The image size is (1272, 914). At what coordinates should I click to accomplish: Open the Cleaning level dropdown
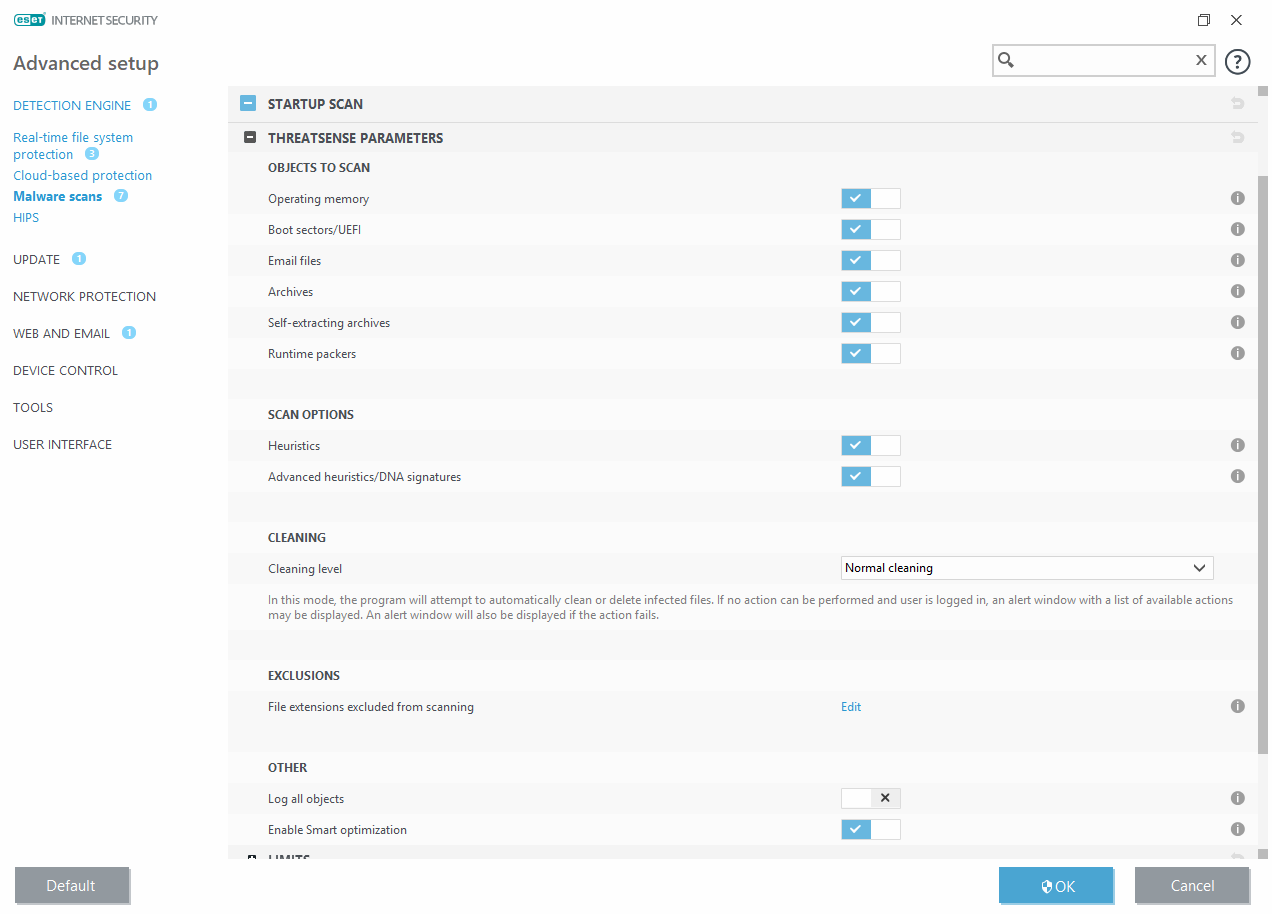tap(1027, 568)
